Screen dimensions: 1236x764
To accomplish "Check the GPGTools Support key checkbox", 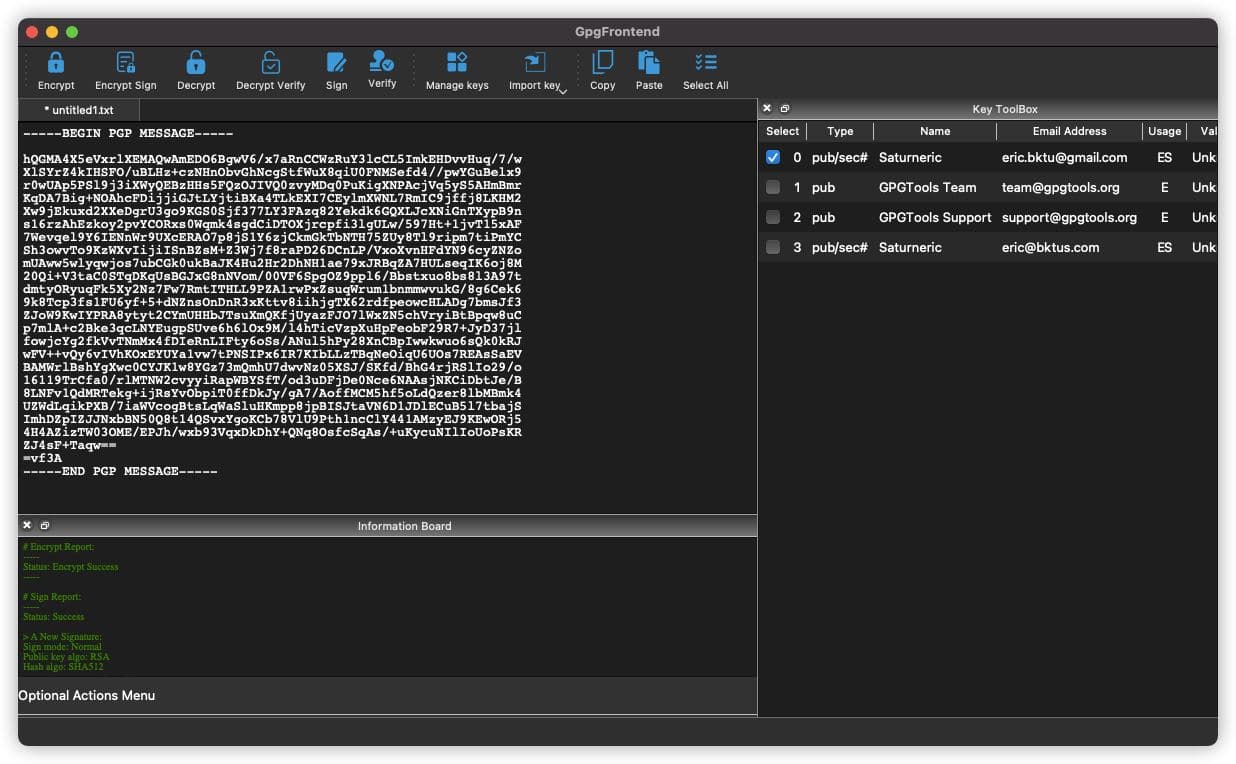I will (x=773, y=217).
